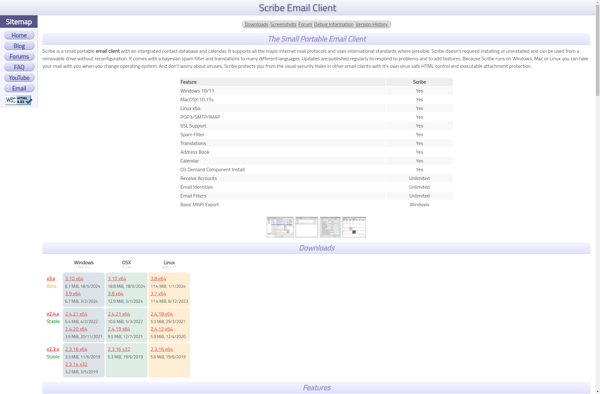Download Windows version 2.3.16 x64
Image resolution: width=600 pixels, height=394 pixels.
[x=76, y=349]
